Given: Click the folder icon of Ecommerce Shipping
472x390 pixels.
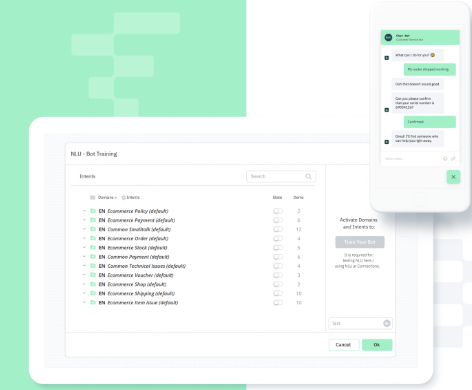Looking at the screenshot, I should click(x=93, y=293).
